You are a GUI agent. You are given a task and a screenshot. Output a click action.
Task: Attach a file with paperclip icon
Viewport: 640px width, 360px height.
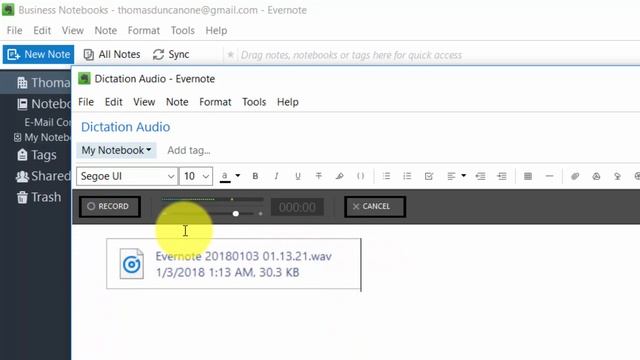coord(575,176)
